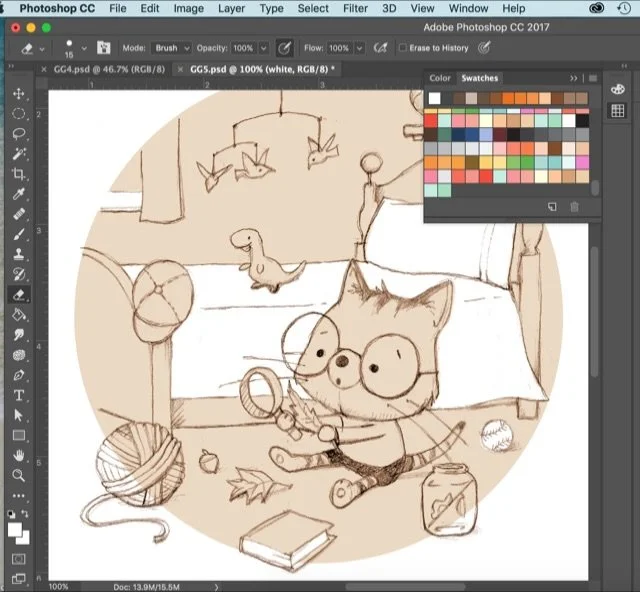Pick the white swatch in recent colors
The image size is (640, 592).
[x=434, y=98]
